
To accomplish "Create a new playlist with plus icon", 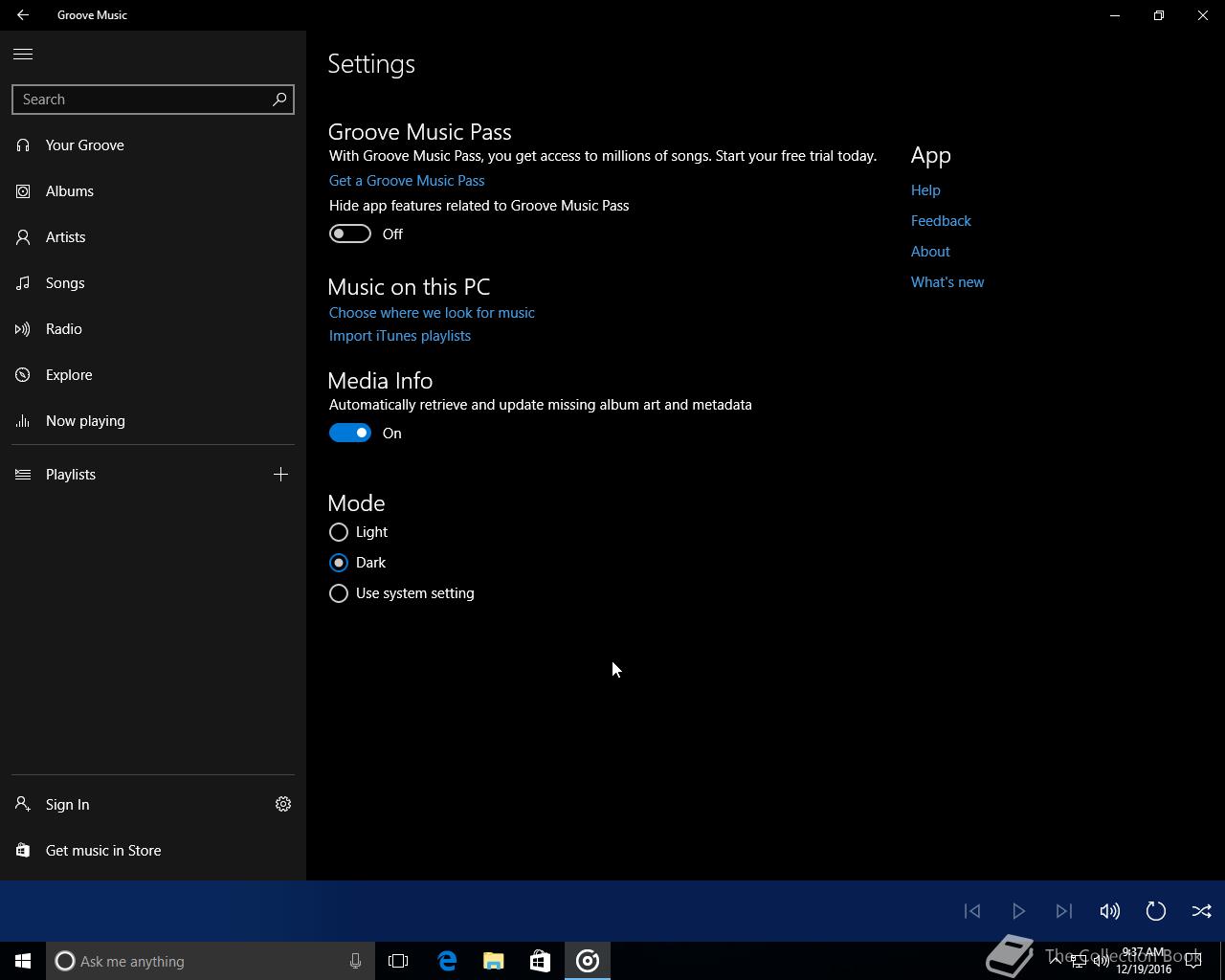I will click(280, 475).
